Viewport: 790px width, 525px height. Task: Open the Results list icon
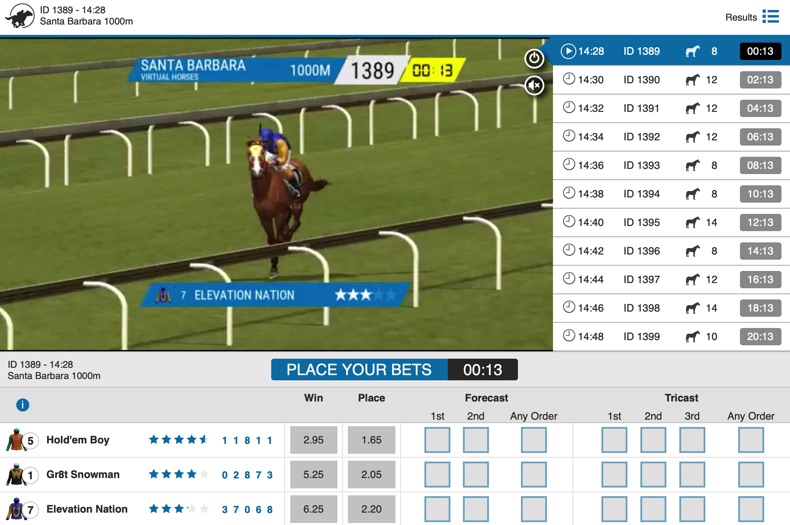point(770,17)
